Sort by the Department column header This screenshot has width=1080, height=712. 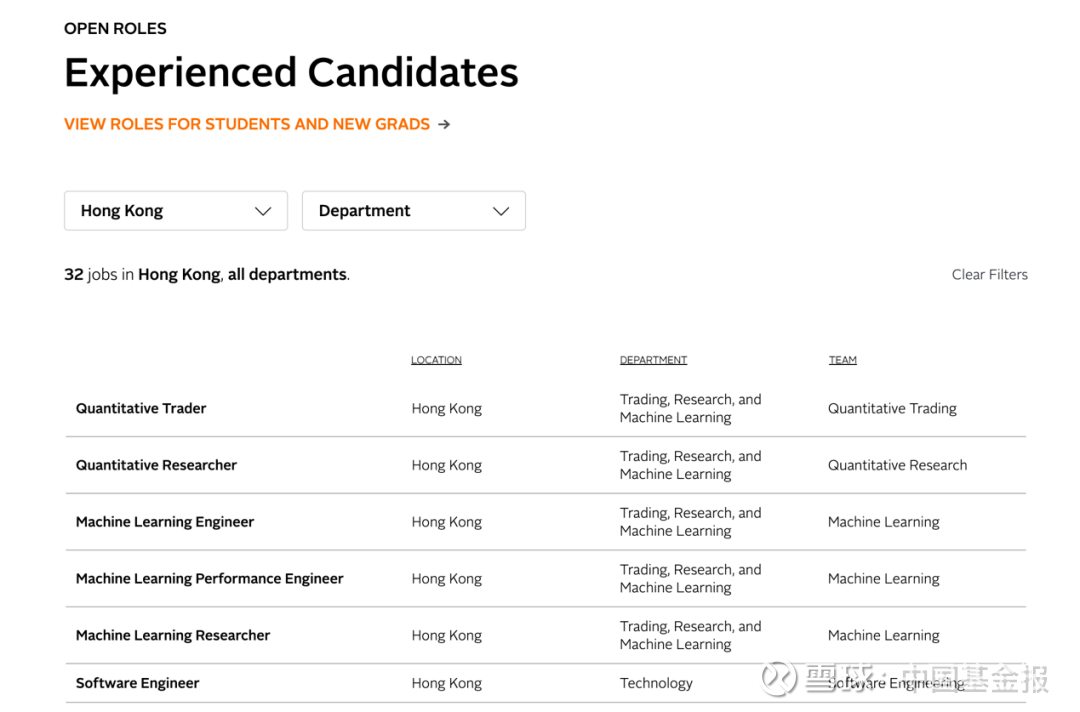pyautogui.click(x=654, y=360)
